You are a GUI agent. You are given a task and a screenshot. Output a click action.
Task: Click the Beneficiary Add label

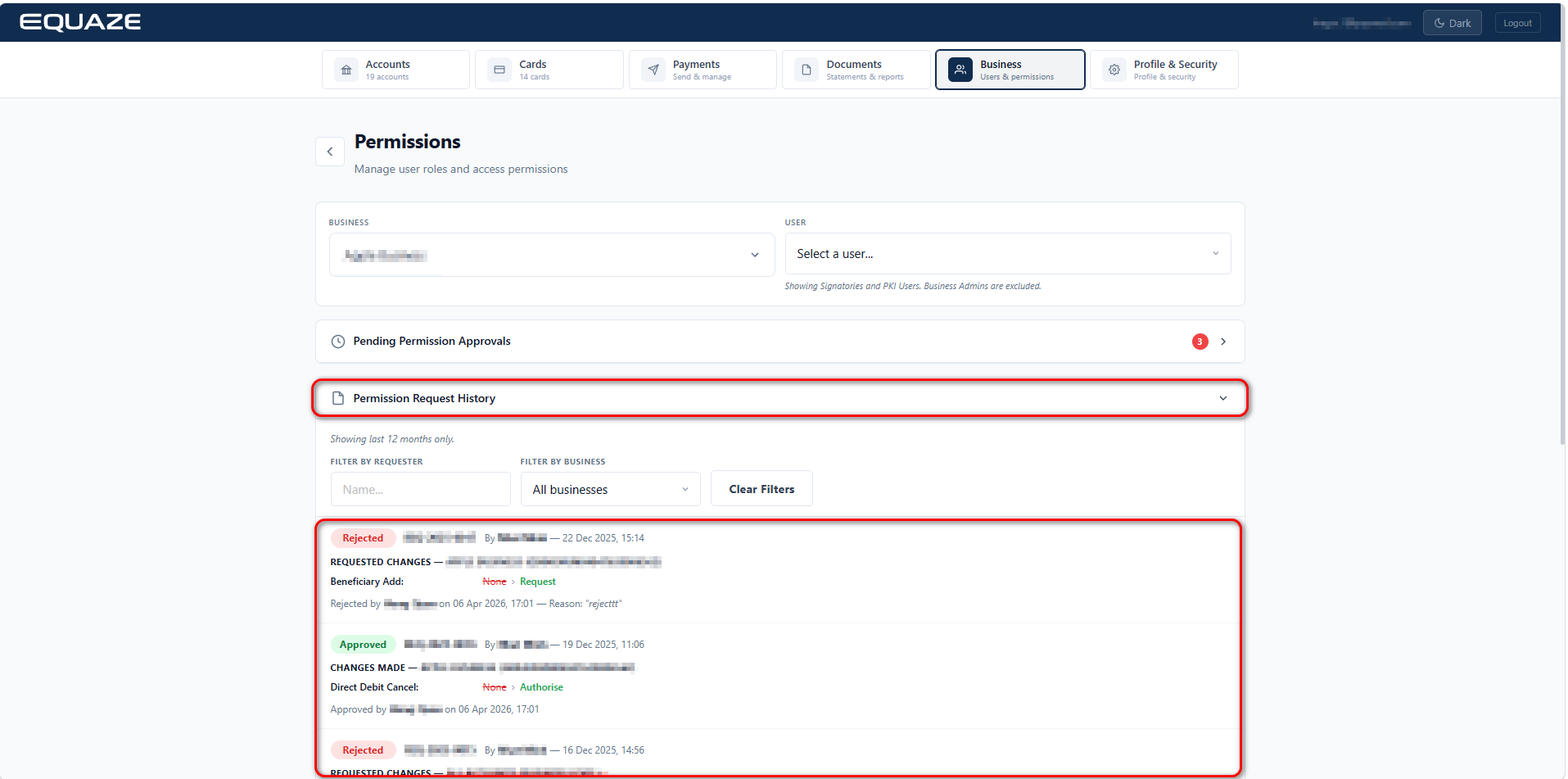[x=367, y=582]
